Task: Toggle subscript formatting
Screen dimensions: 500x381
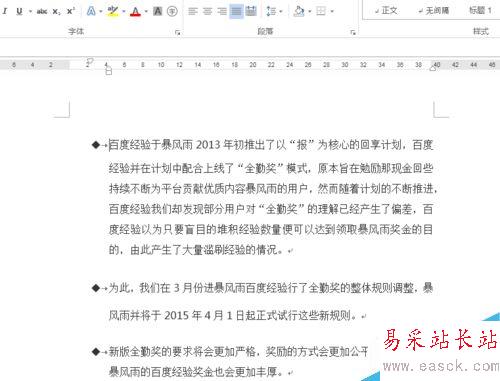Action: click(x=57, y=12)
